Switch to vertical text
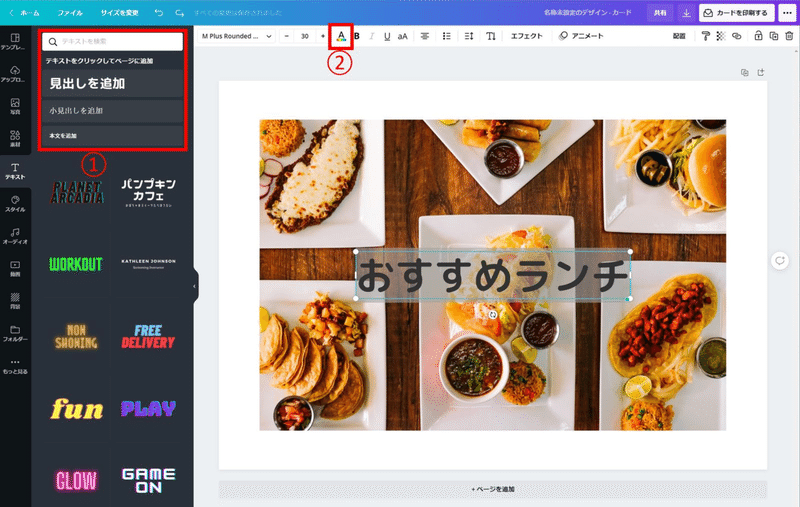The width and height of the screenshot is (800, 507). coord(490,36)
